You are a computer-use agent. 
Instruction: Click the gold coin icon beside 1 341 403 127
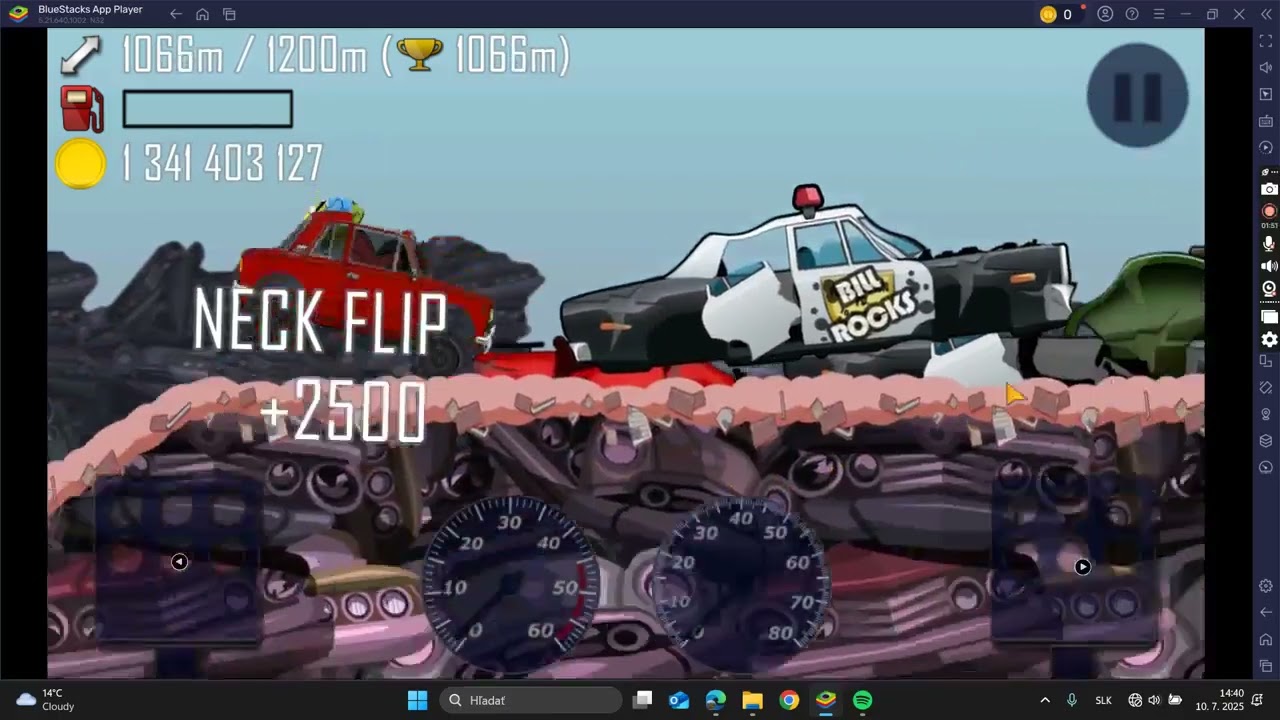(x=81, y=164)
